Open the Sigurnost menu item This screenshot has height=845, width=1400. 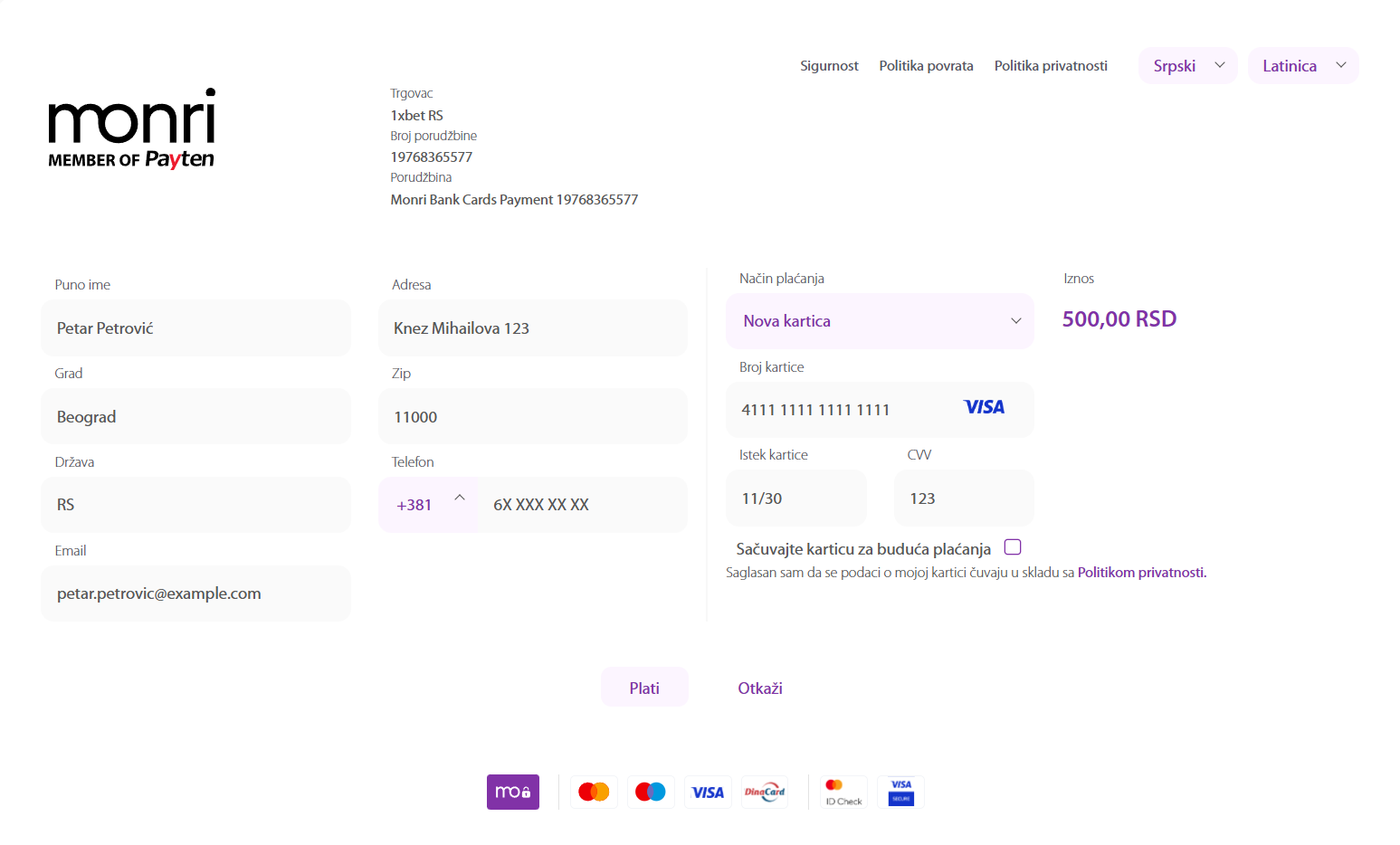829,66
